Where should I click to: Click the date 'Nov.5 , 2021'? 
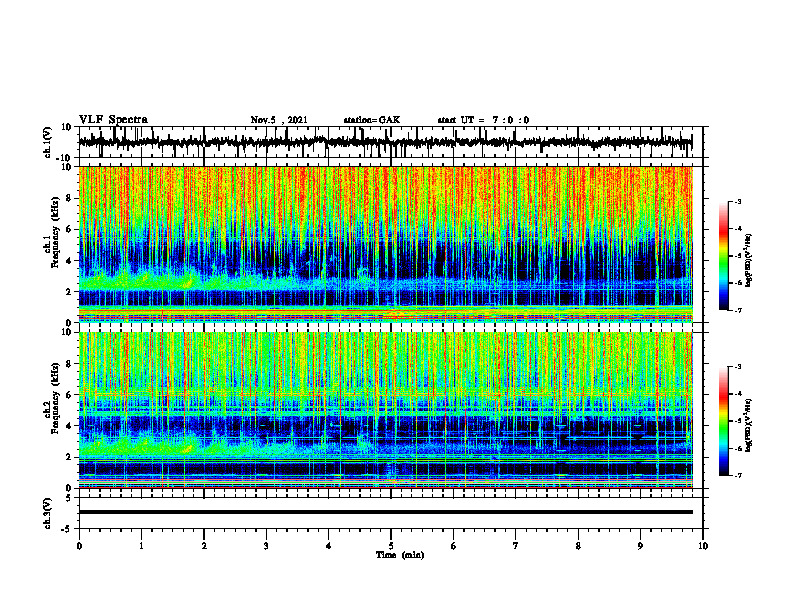click(279, 120)
